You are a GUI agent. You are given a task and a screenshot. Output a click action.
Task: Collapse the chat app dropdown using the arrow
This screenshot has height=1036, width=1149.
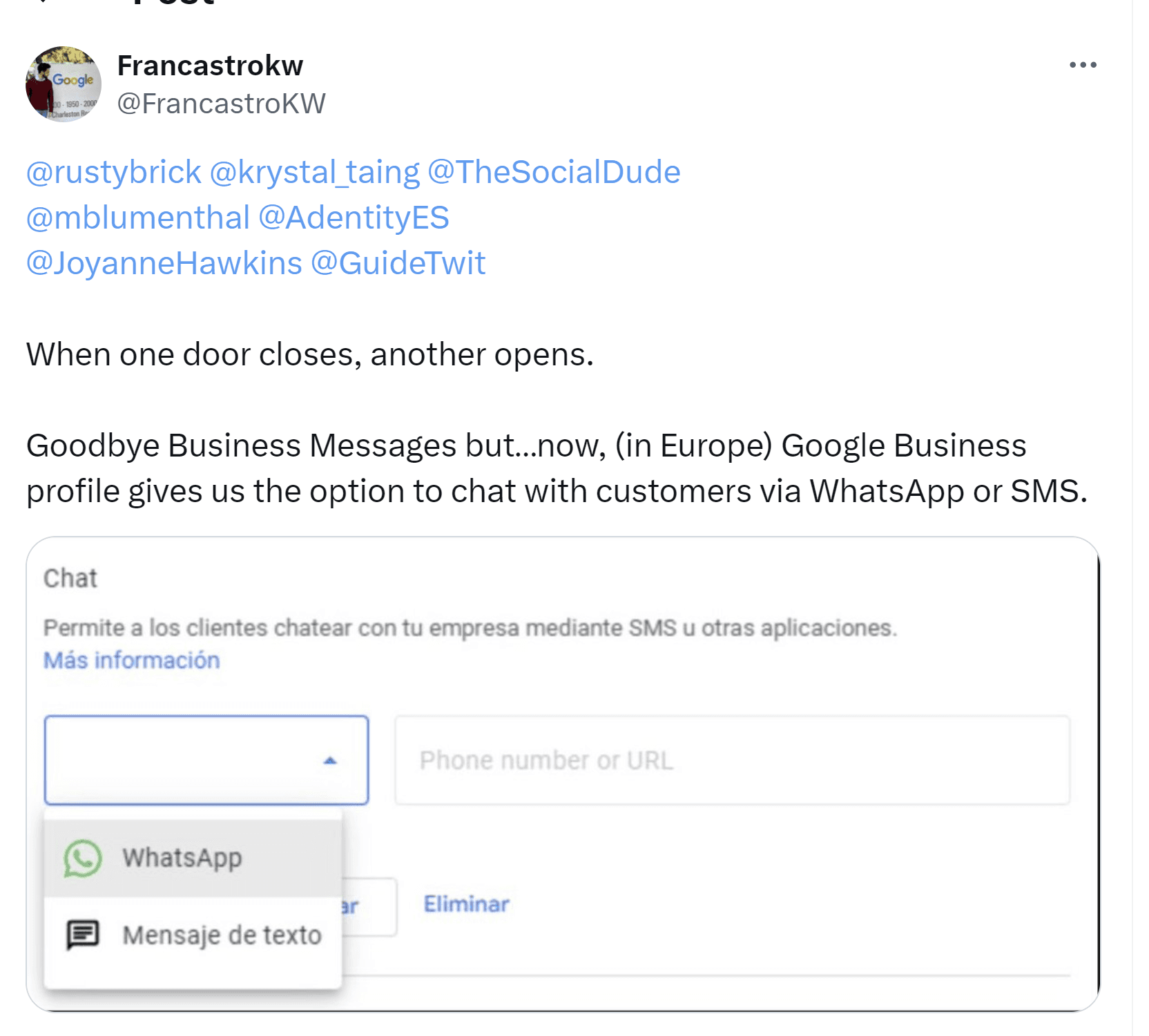pyautogui.click(x=330, y=760)
